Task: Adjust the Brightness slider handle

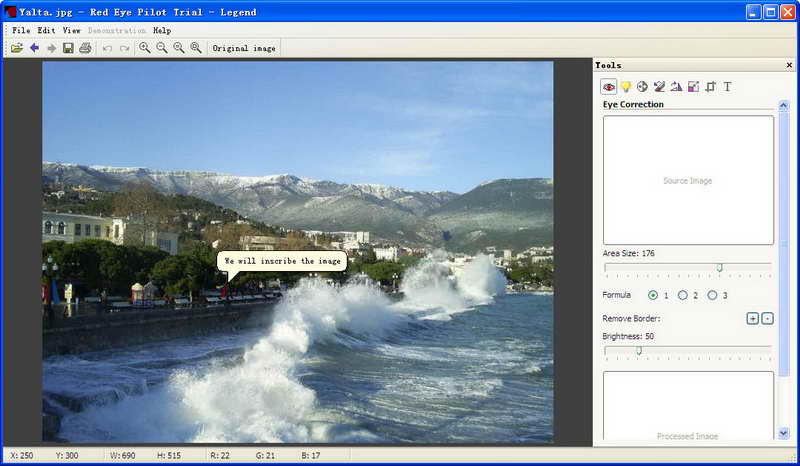Action: (x=639, y=351)
